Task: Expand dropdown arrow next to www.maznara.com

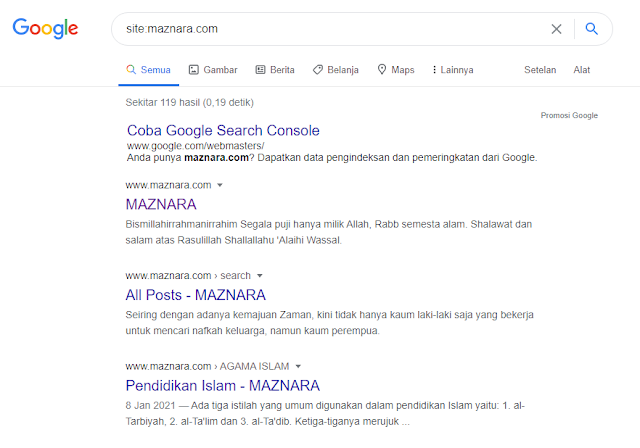Action: tap(220, 185)
